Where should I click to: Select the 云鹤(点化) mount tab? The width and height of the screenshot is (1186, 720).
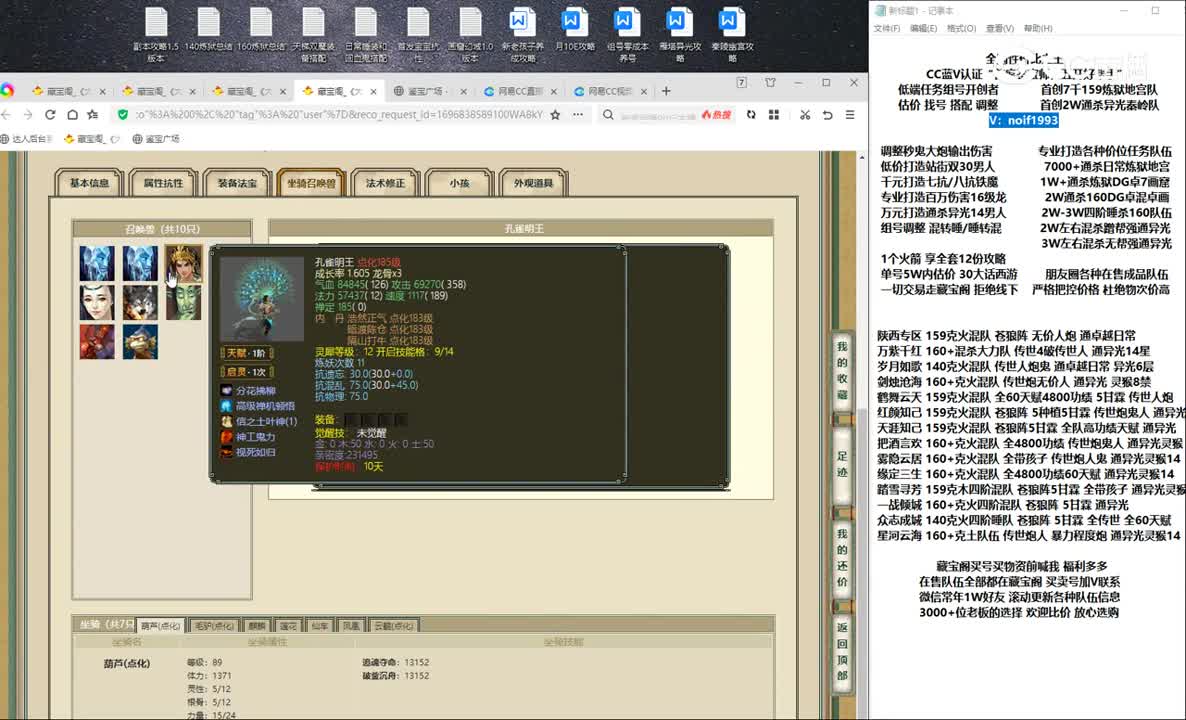[393, 625]
